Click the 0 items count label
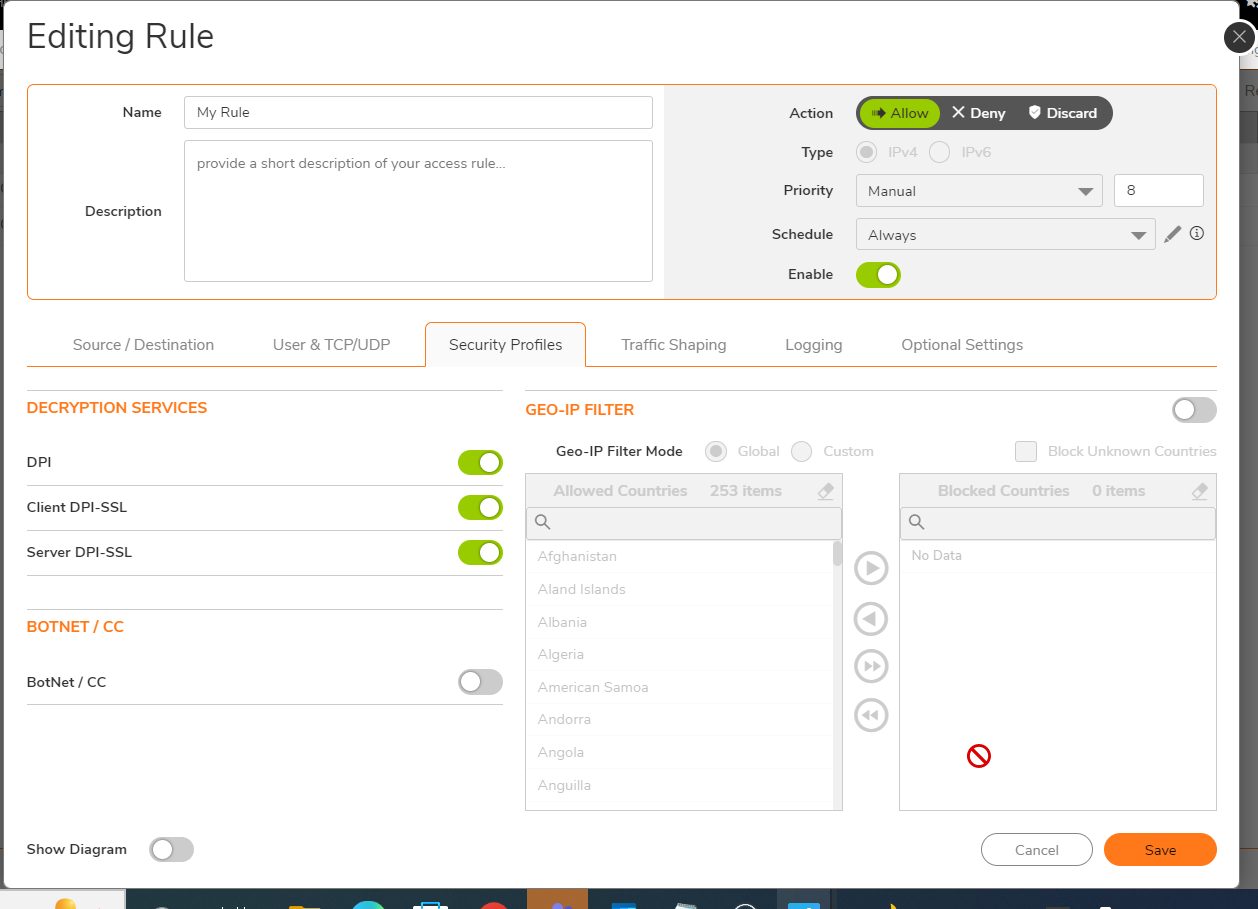 (1118, 491)
